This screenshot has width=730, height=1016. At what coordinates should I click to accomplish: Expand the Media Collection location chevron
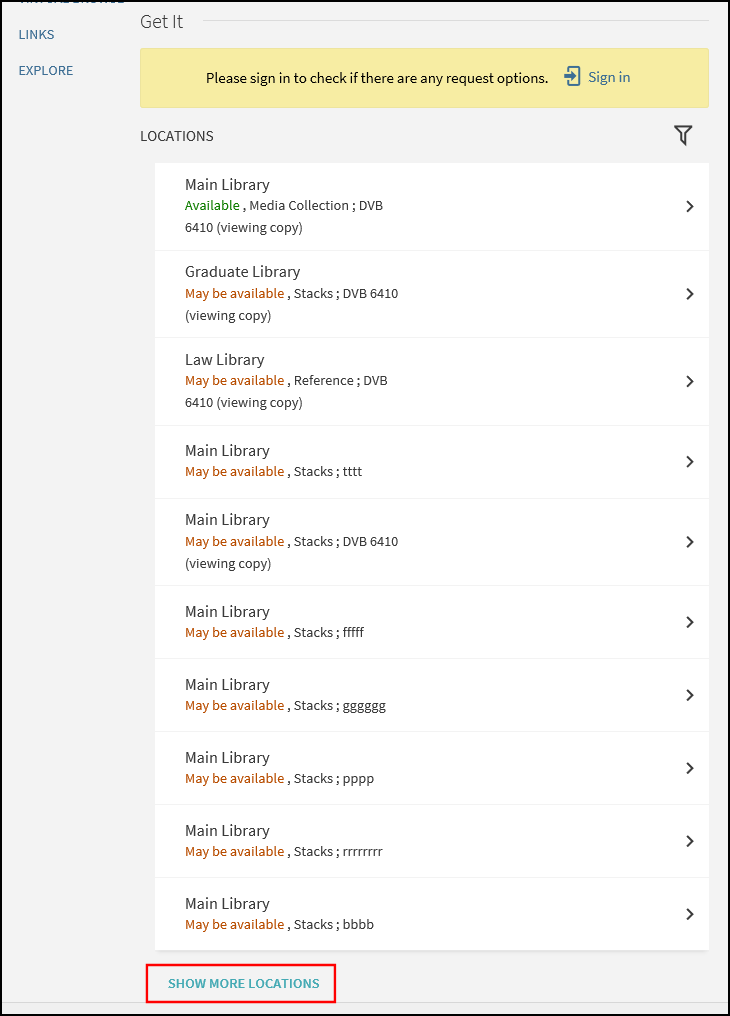690,206
